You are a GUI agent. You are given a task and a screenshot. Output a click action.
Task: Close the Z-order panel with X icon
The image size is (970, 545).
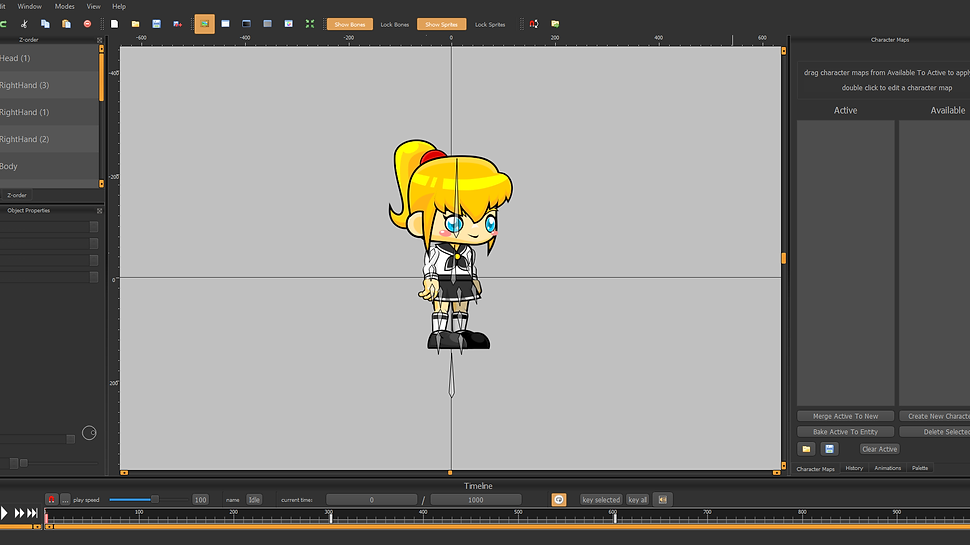tap(100, 40)
